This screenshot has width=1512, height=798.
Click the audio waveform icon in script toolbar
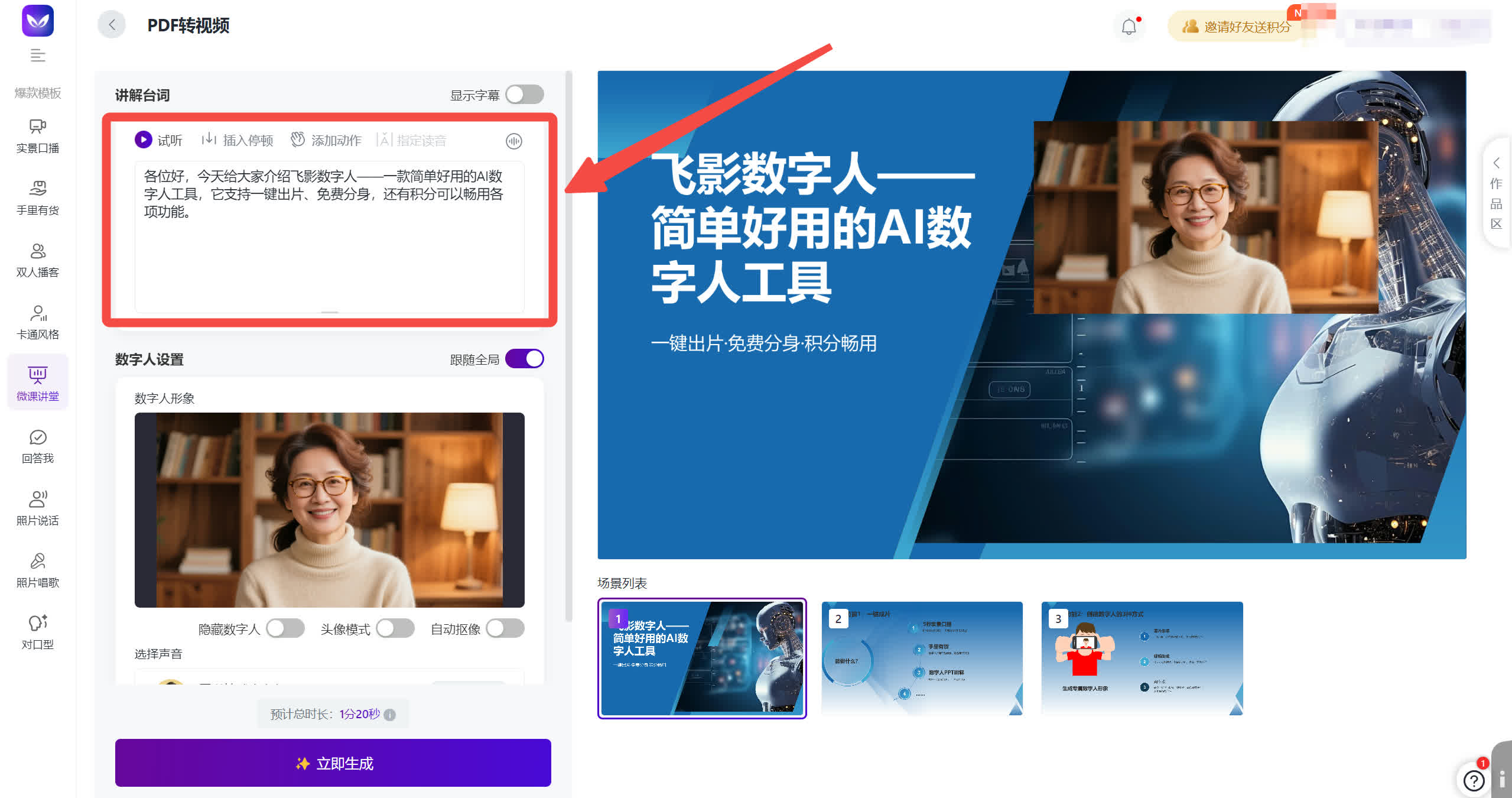pos(514,141)
